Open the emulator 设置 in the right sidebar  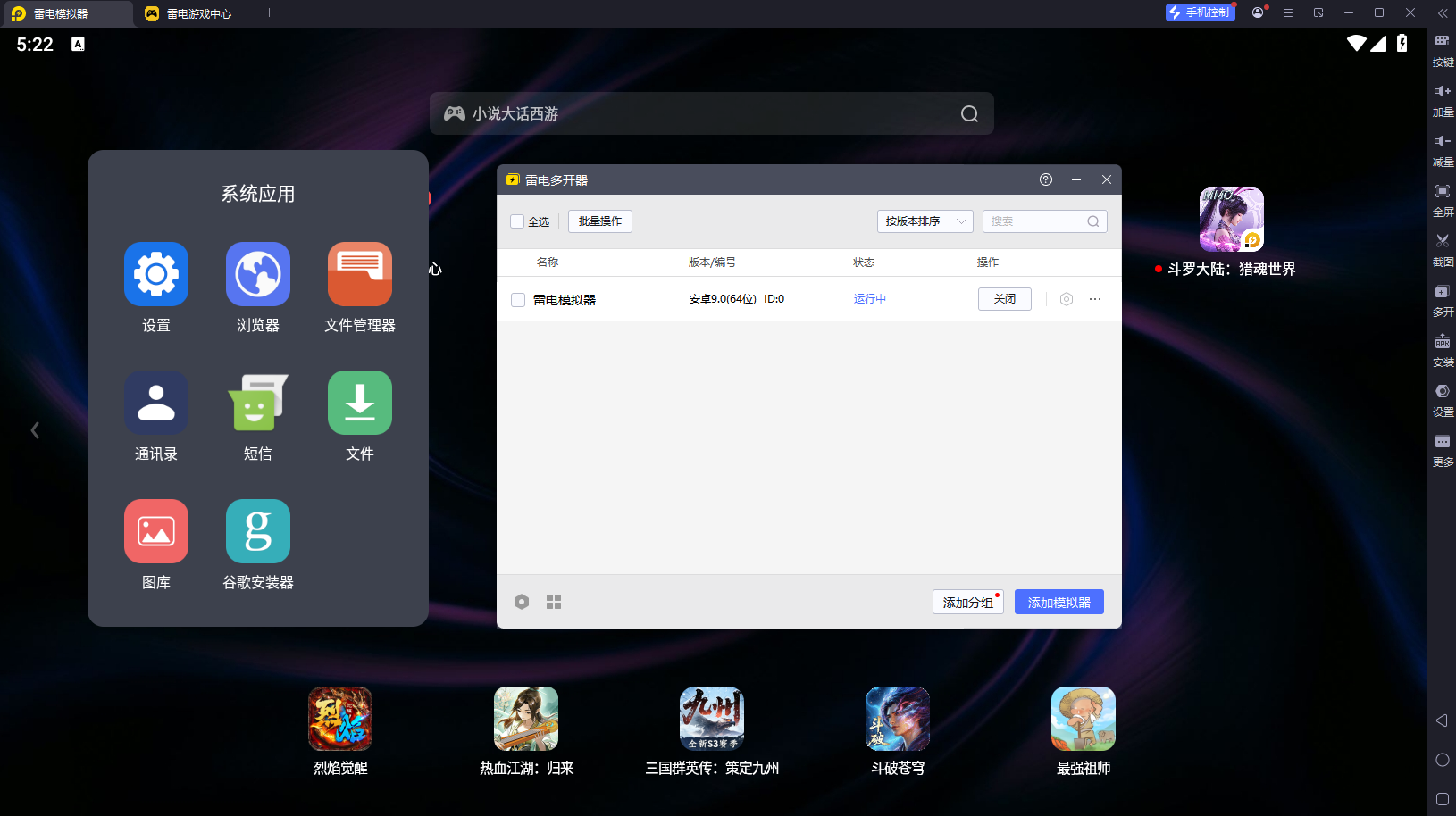tap(1443, 401)
